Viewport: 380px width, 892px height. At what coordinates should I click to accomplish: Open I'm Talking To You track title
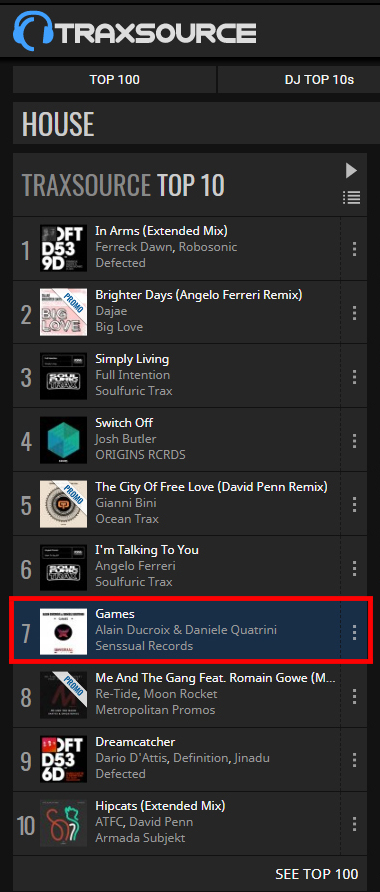(147, 550)
